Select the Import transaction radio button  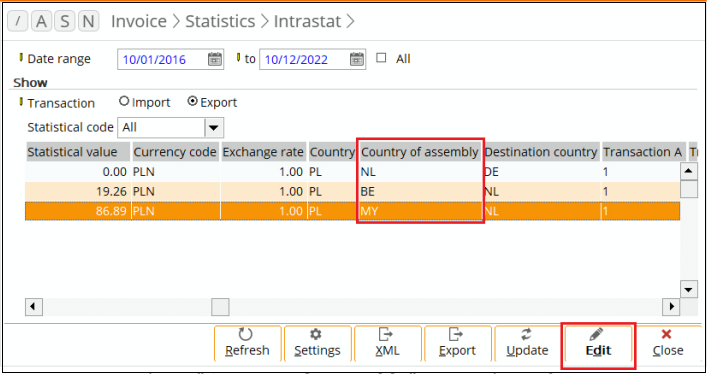124,102
